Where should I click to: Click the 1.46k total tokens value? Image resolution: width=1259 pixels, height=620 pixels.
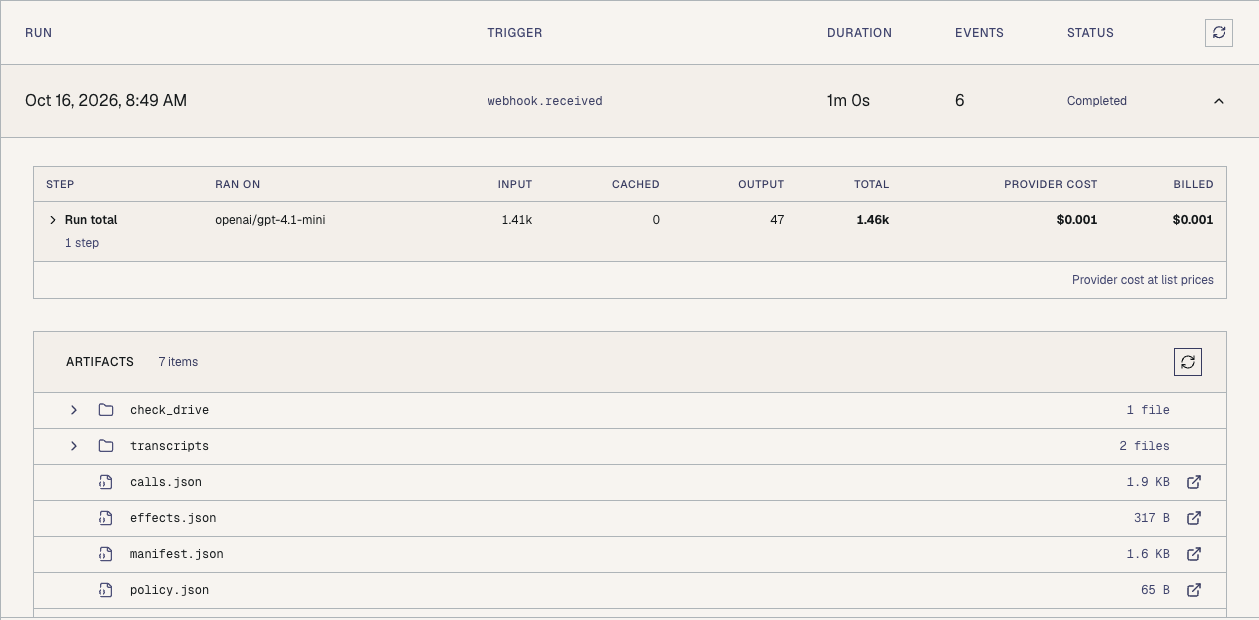tap(873, 220)
